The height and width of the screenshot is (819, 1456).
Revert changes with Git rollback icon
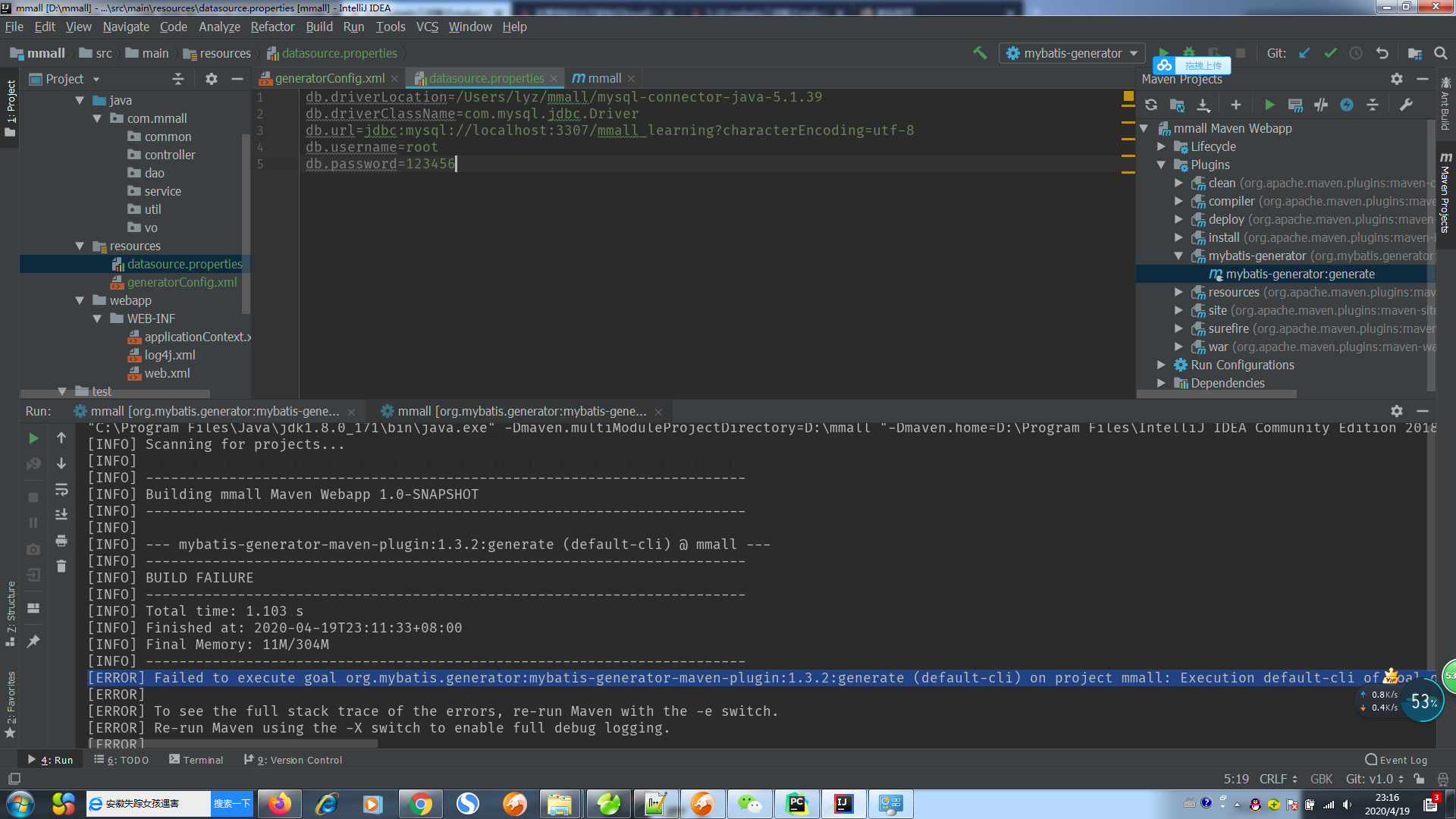point(1382,53)
